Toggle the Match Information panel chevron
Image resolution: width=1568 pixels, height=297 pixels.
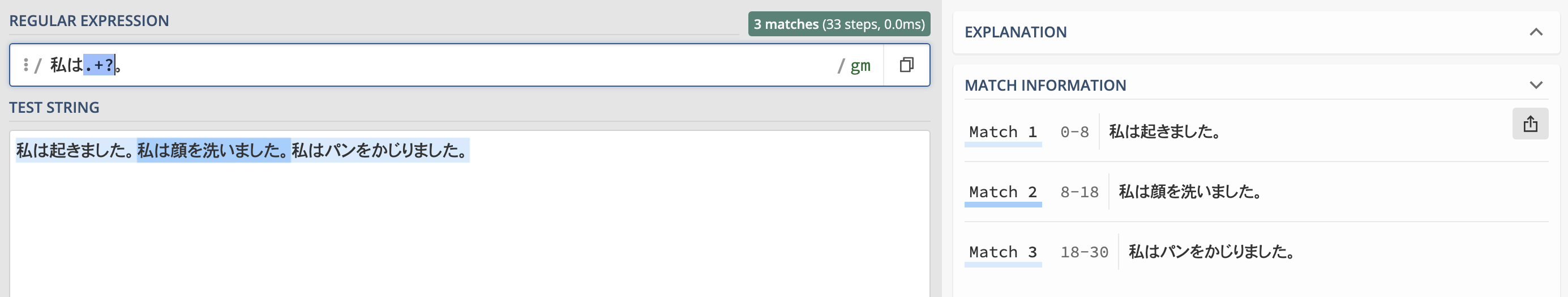[x=1536, y=86]
